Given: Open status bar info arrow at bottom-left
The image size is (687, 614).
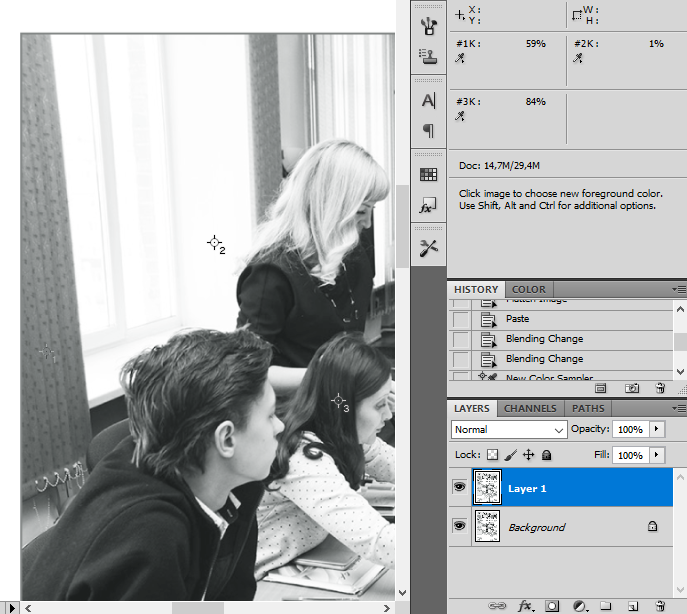Looking at the screenshot, I should pyautogui.click(x=11, y=608).
